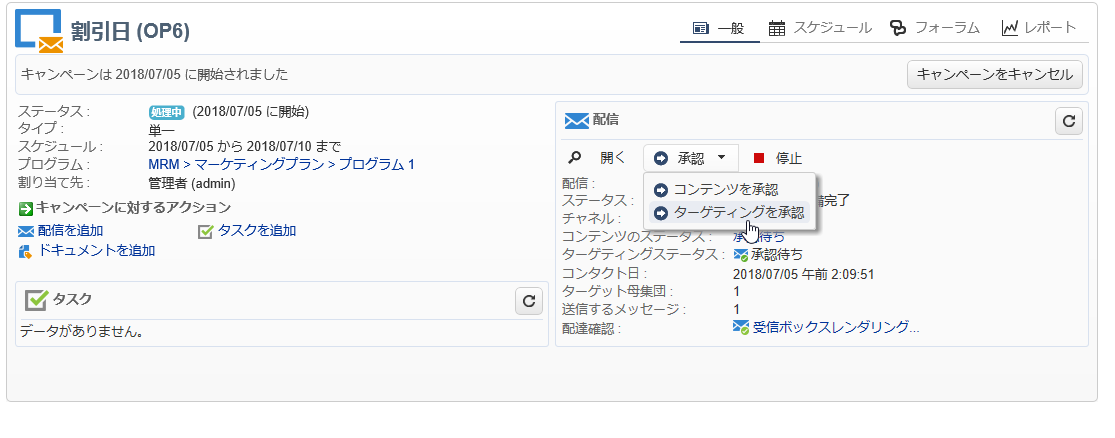Switch to the 一般 tab
The image size is (1115, 438).
719,28
